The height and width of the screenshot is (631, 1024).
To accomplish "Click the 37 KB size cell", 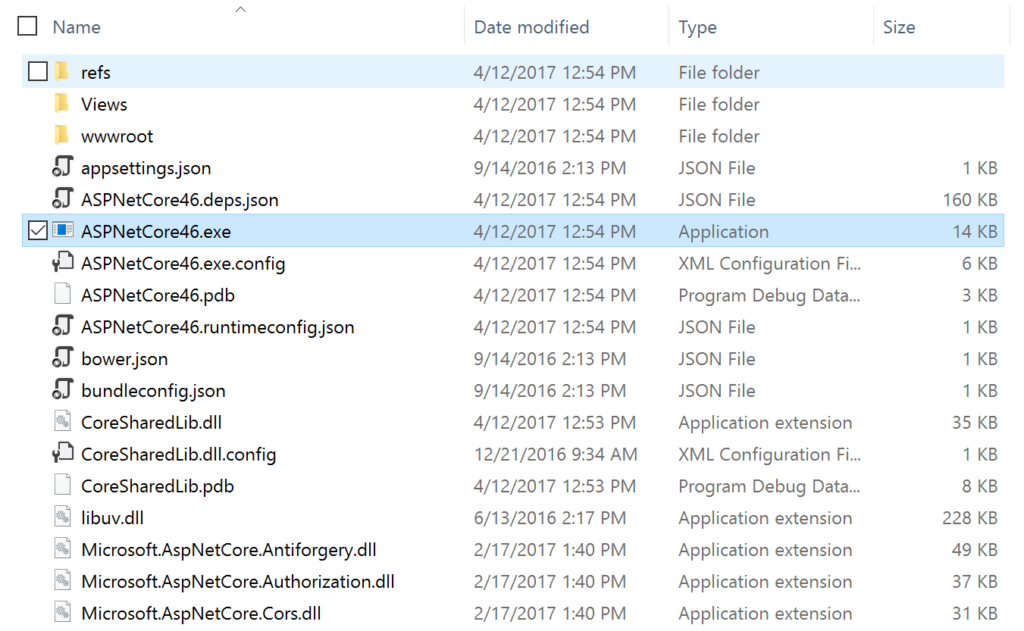I will (975, 581).
